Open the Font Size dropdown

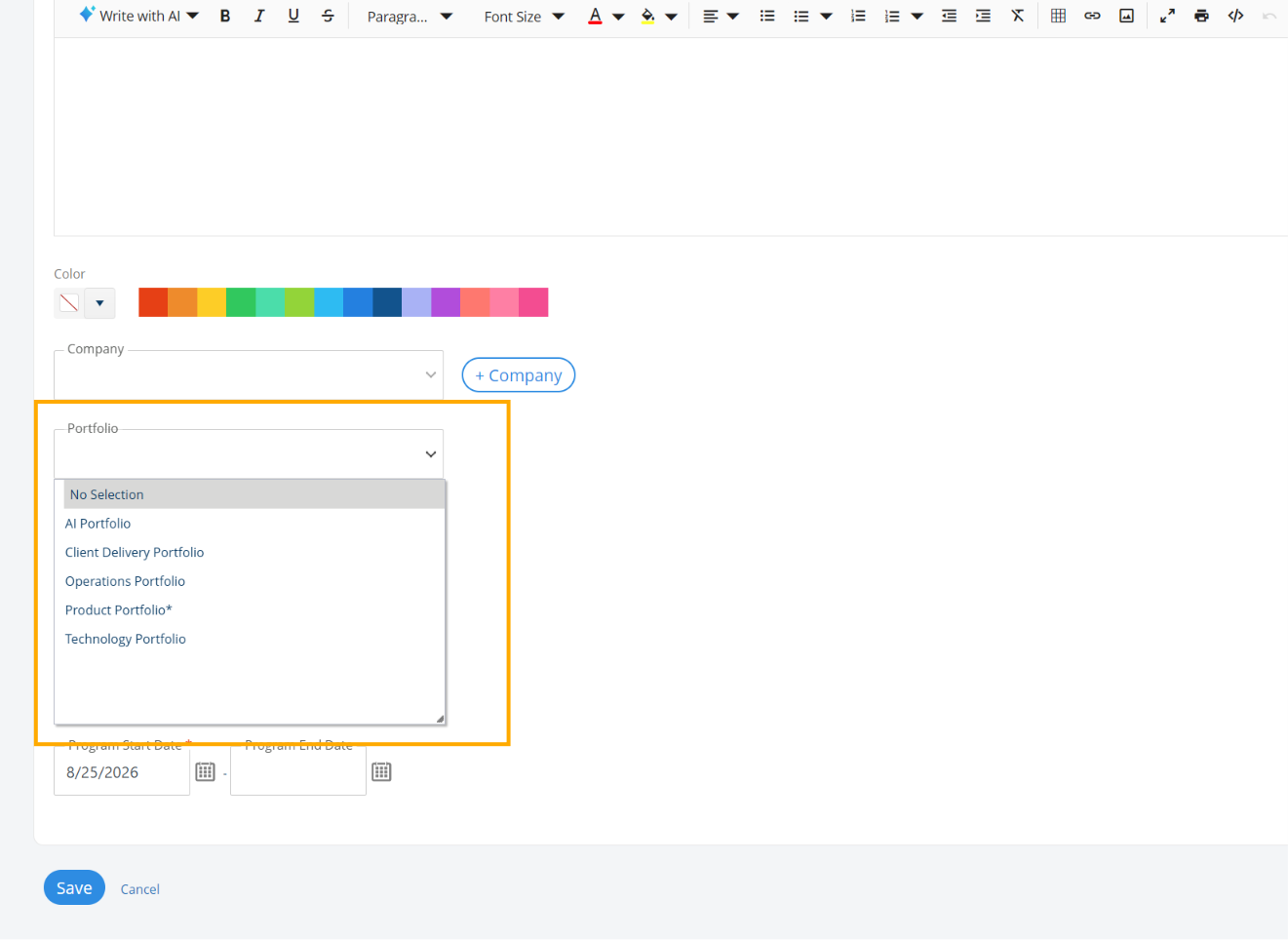click(525, 17)
